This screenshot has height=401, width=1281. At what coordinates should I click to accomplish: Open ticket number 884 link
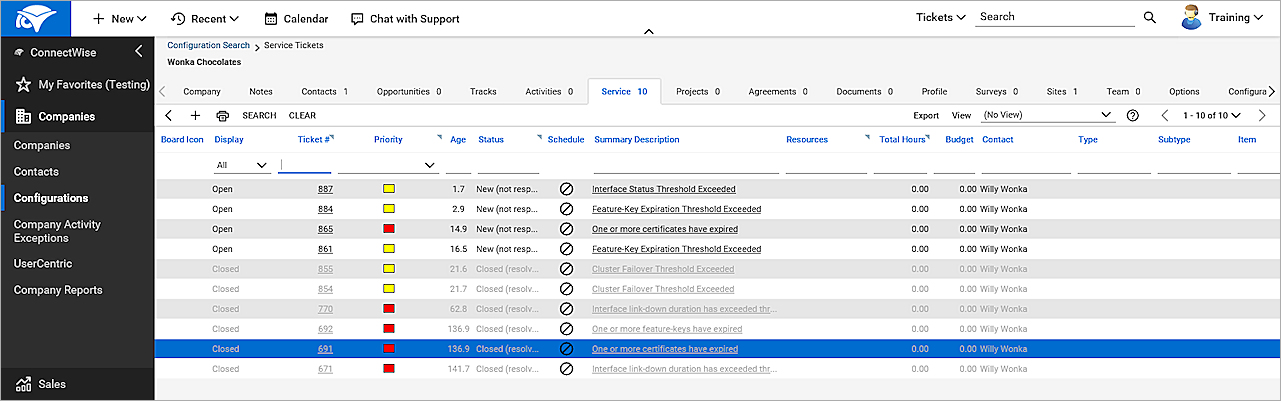click(326, 209)
